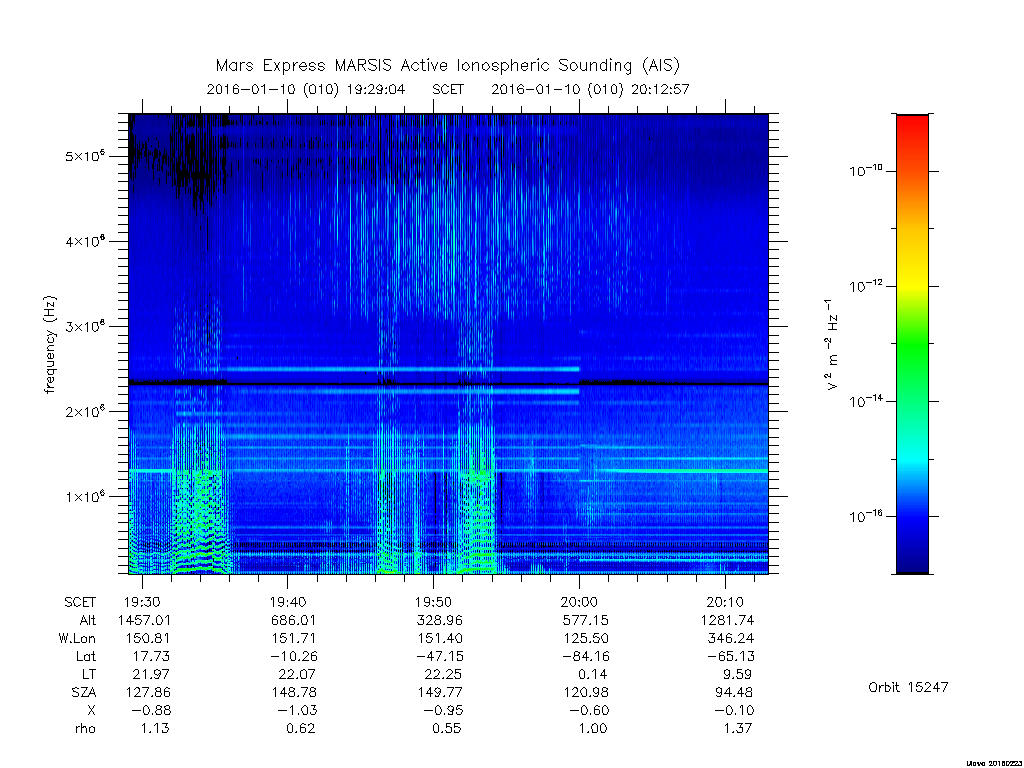Click the 19:50 SCET tick label

(434, 602)
